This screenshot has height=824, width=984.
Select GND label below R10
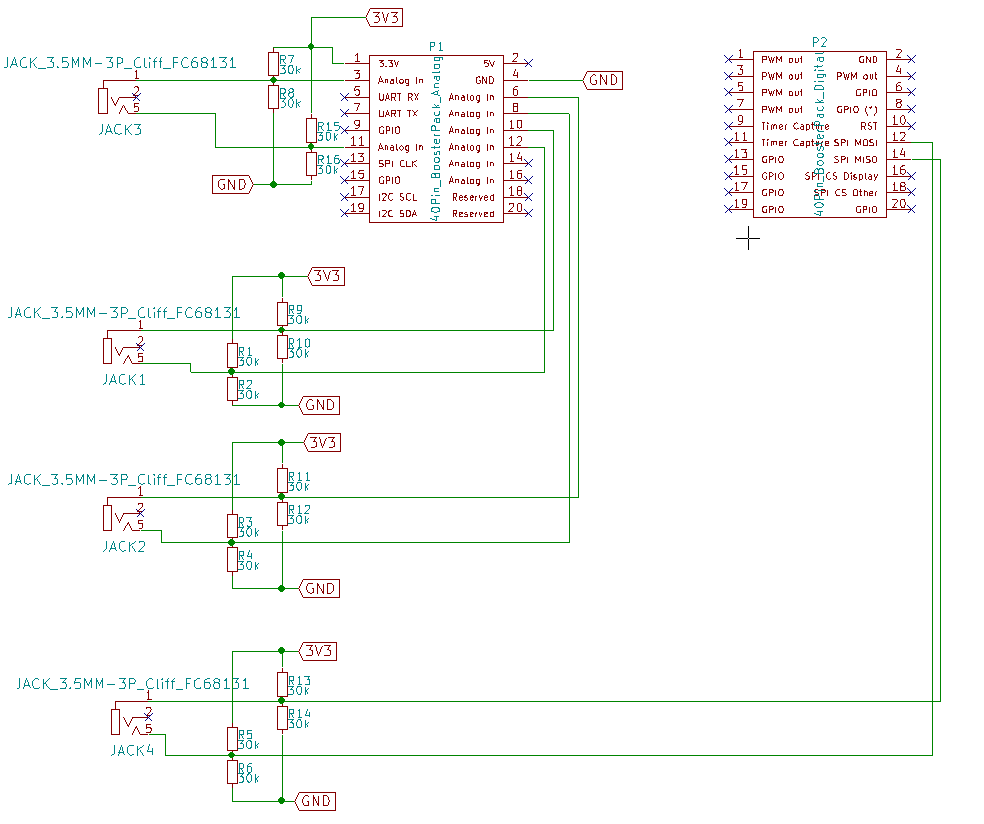pyautogui.click(x=319, y=405)
